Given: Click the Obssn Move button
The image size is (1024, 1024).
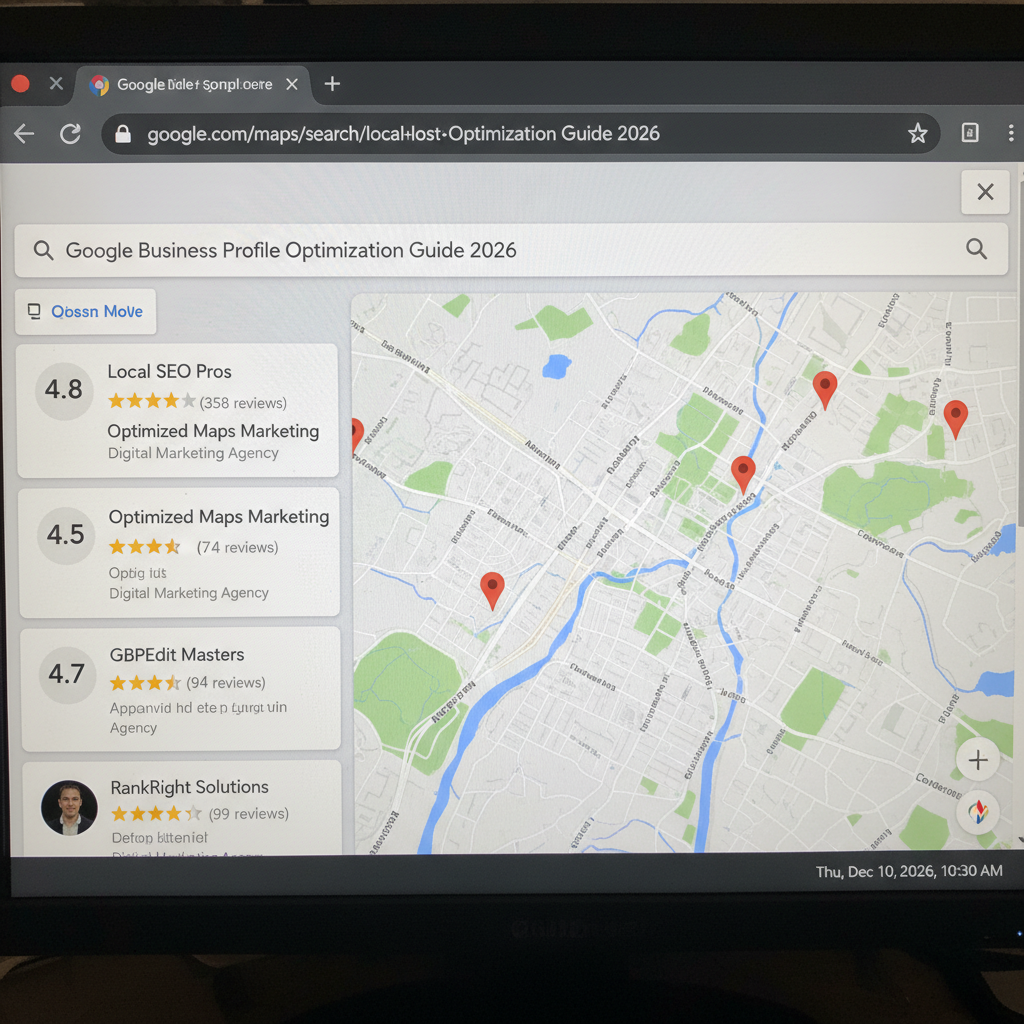Looking at the screenshot, I should click(86, 312).
